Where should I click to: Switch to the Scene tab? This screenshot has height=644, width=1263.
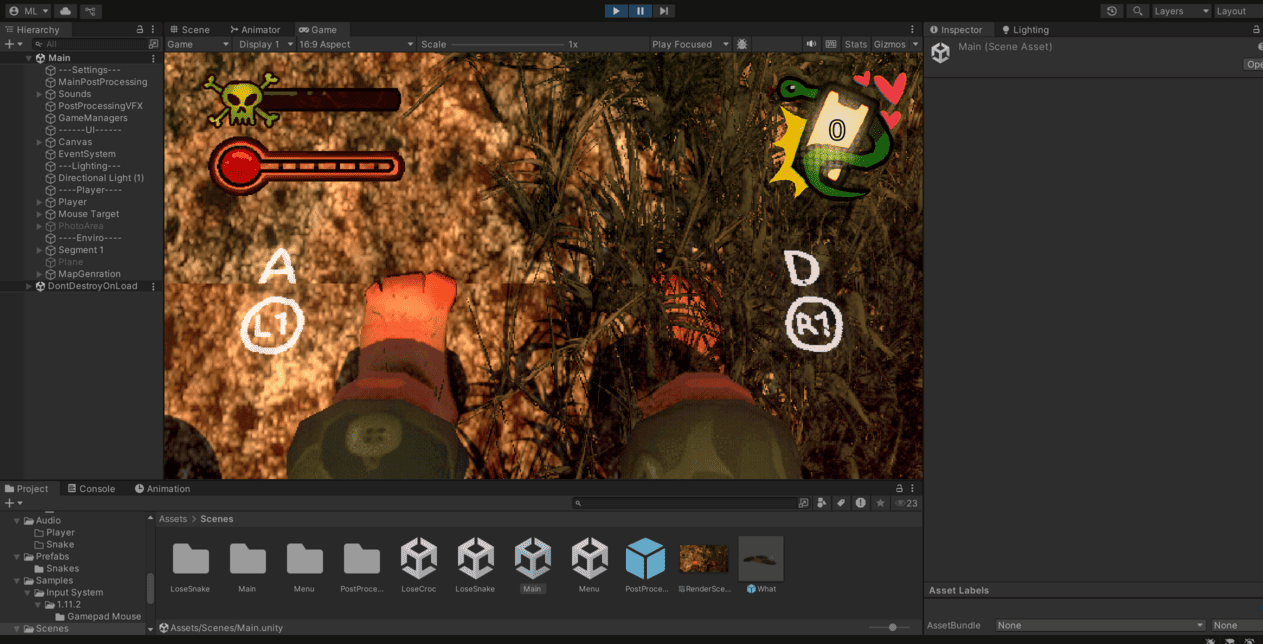[x=188, y=30]
